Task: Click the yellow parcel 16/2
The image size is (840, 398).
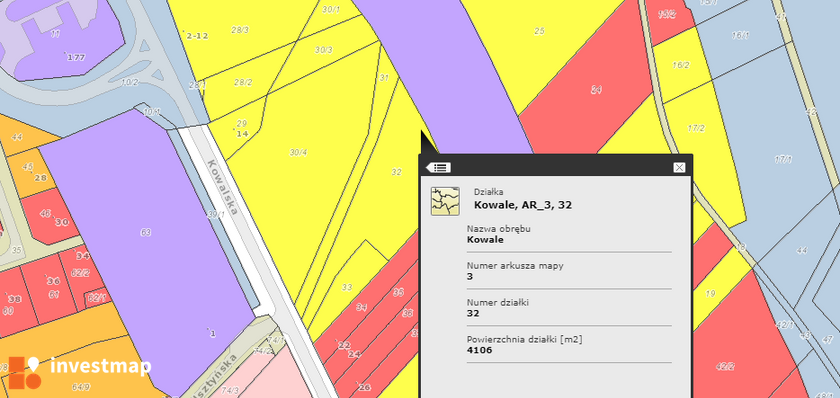Action: 680,65
